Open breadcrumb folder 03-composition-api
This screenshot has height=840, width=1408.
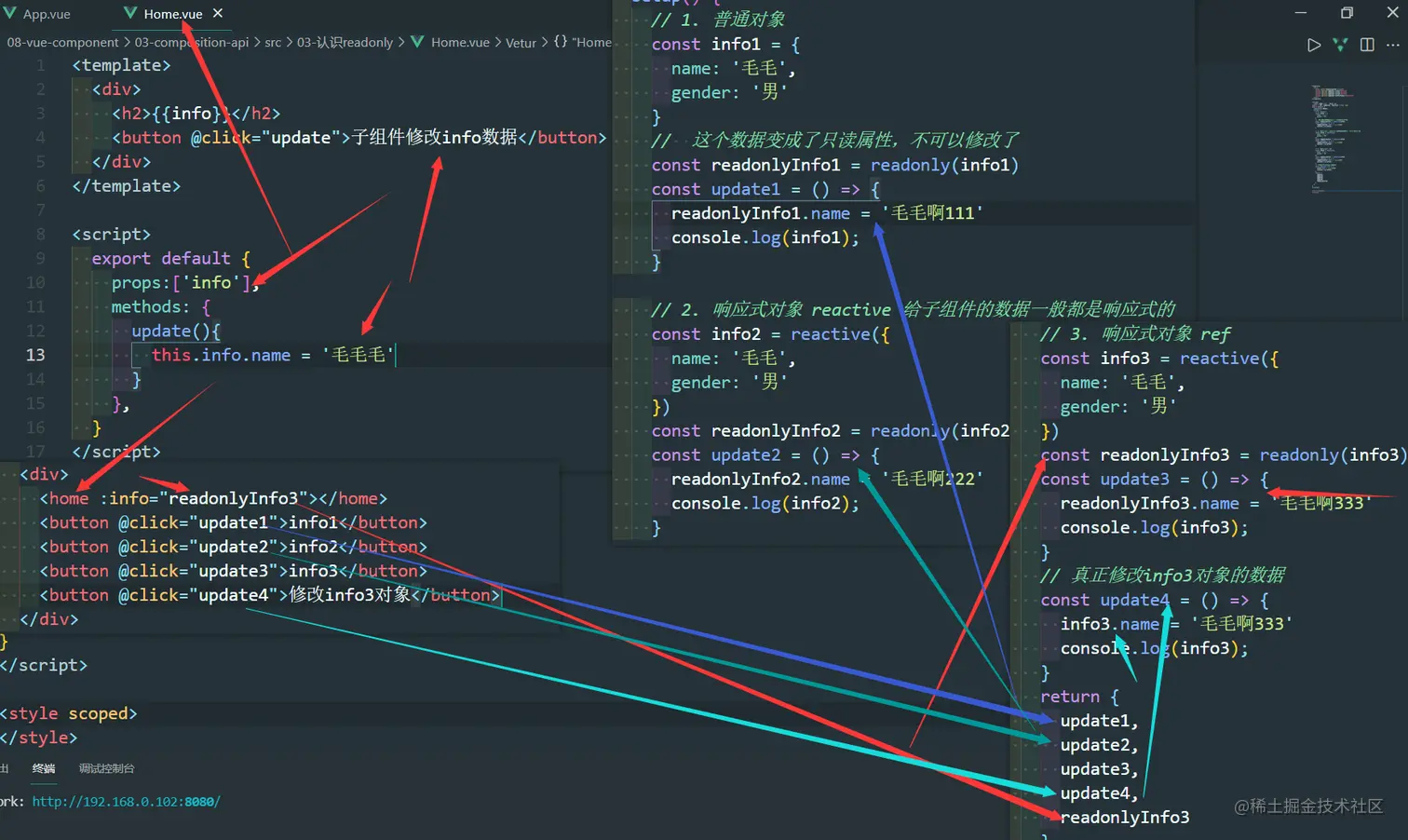click(x=192, y=43)
